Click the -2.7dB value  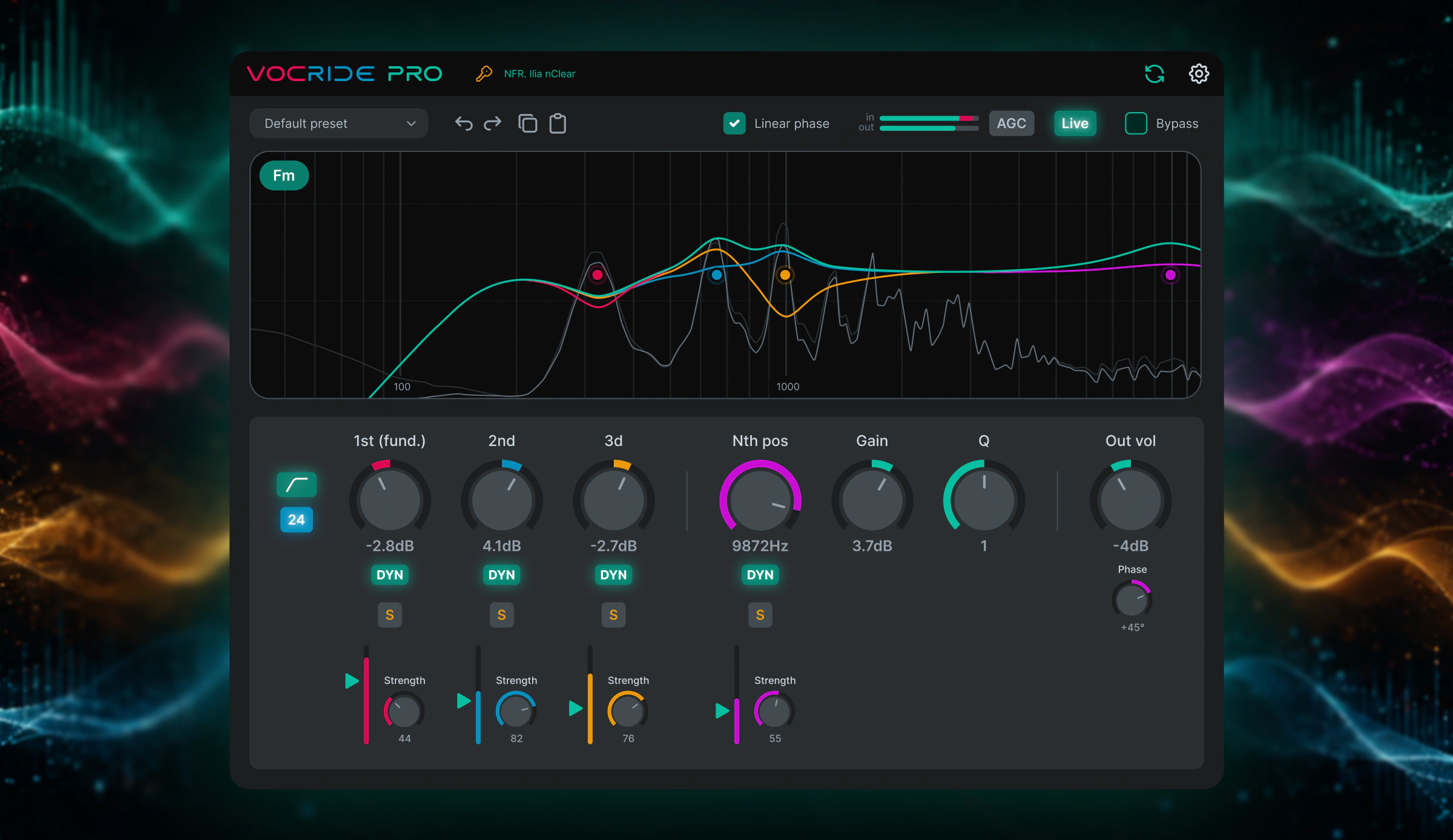[x=613, y=546]
